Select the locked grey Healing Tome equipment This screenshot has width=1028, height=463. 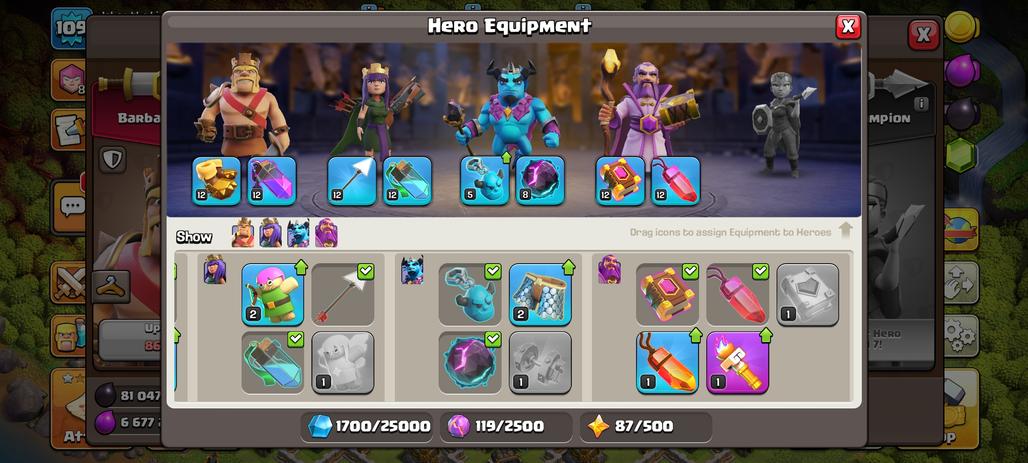point(808,294)
